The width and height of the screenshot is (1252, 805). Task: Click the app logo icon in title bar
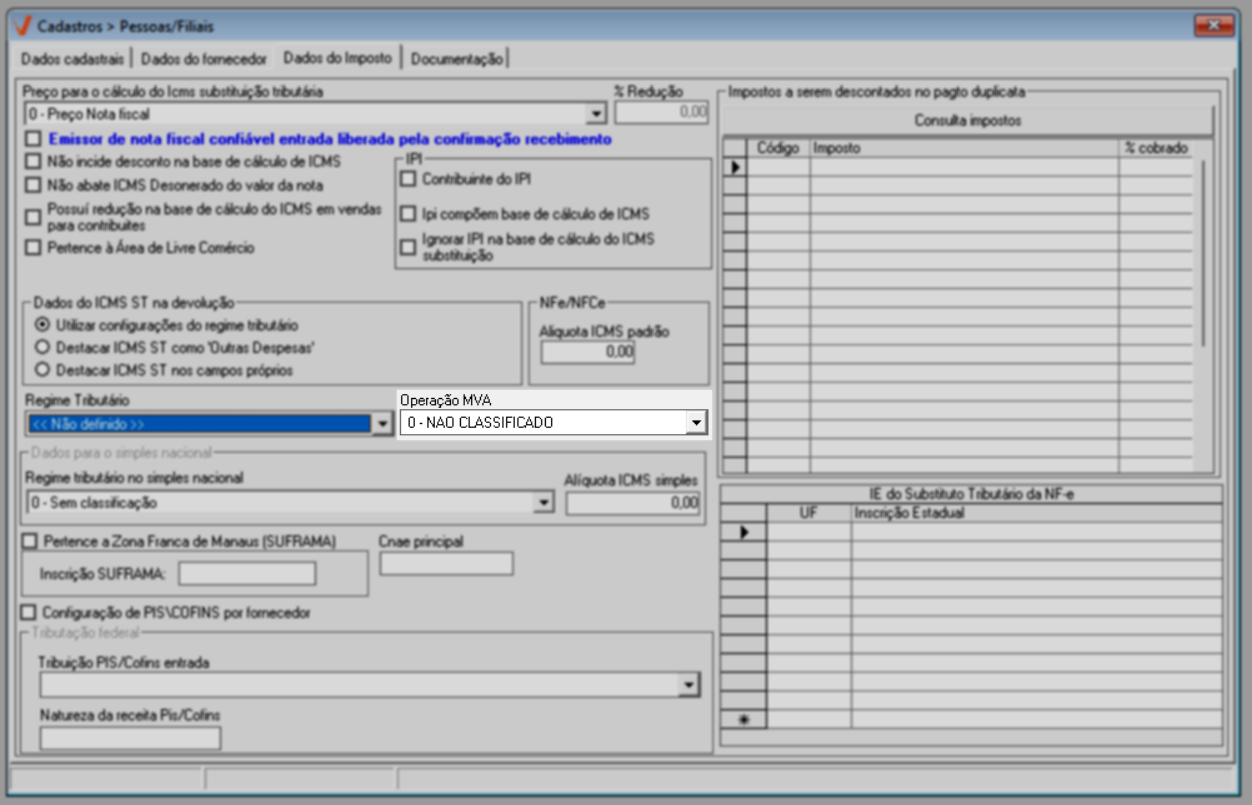tap(24, 25)
